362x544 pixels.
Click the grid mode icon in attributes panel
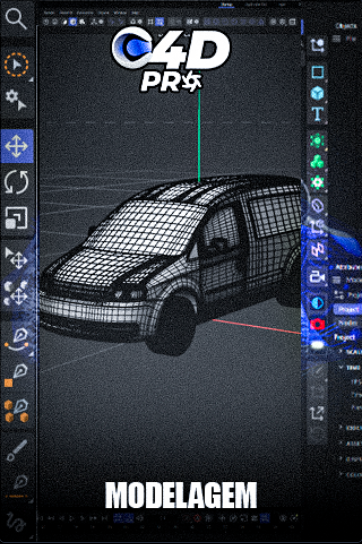(337, 280)
